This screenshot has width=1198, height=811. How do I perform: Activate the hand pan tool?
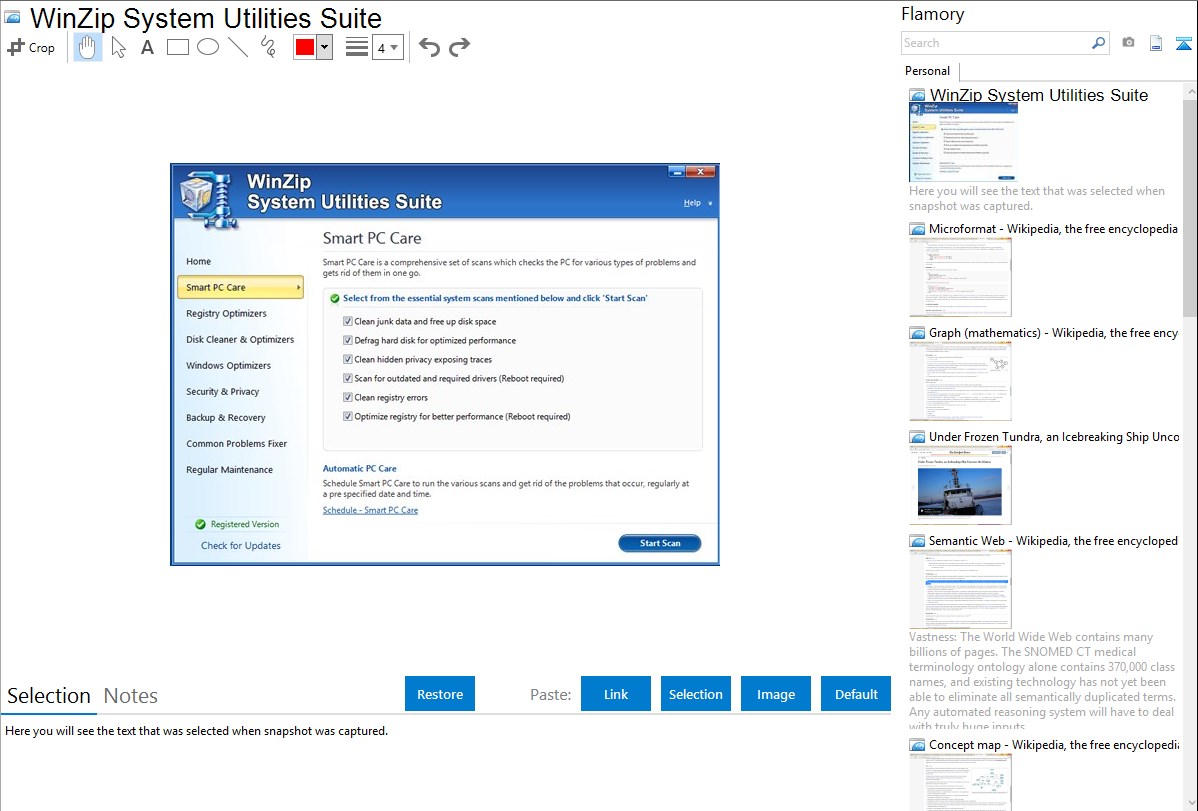(x=87, y=47)
